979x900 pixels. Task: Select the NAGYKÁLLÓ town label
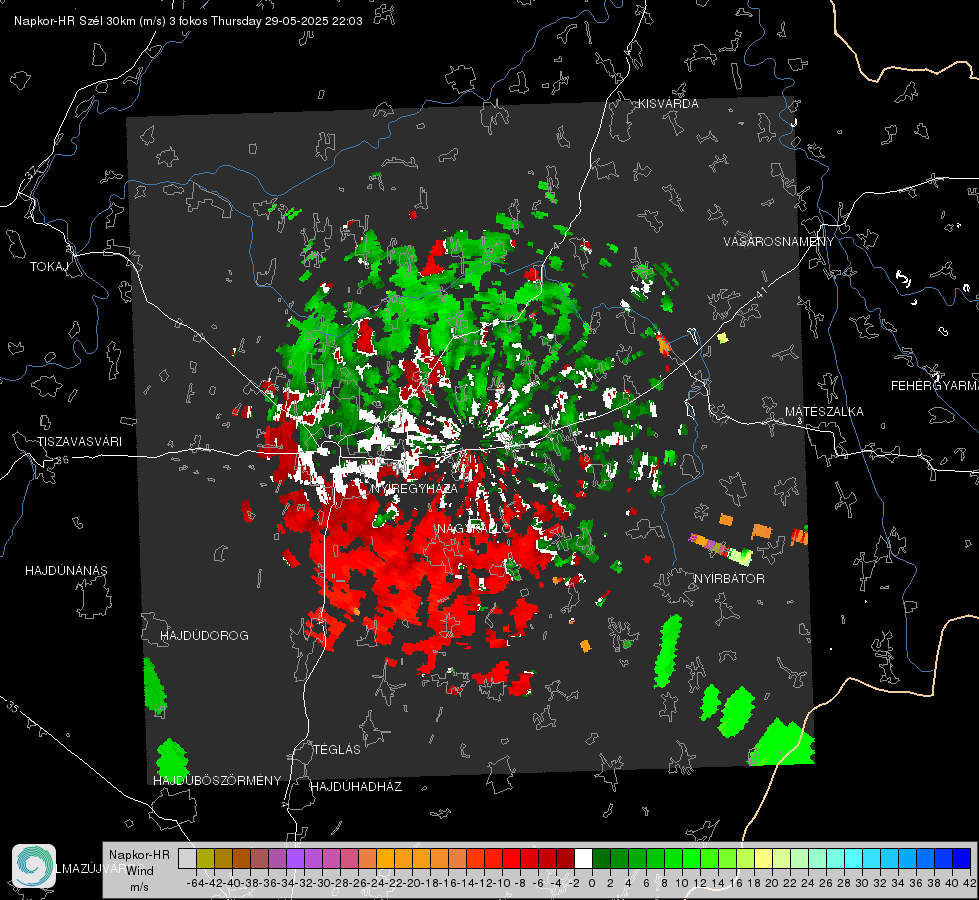pos(474,529)
